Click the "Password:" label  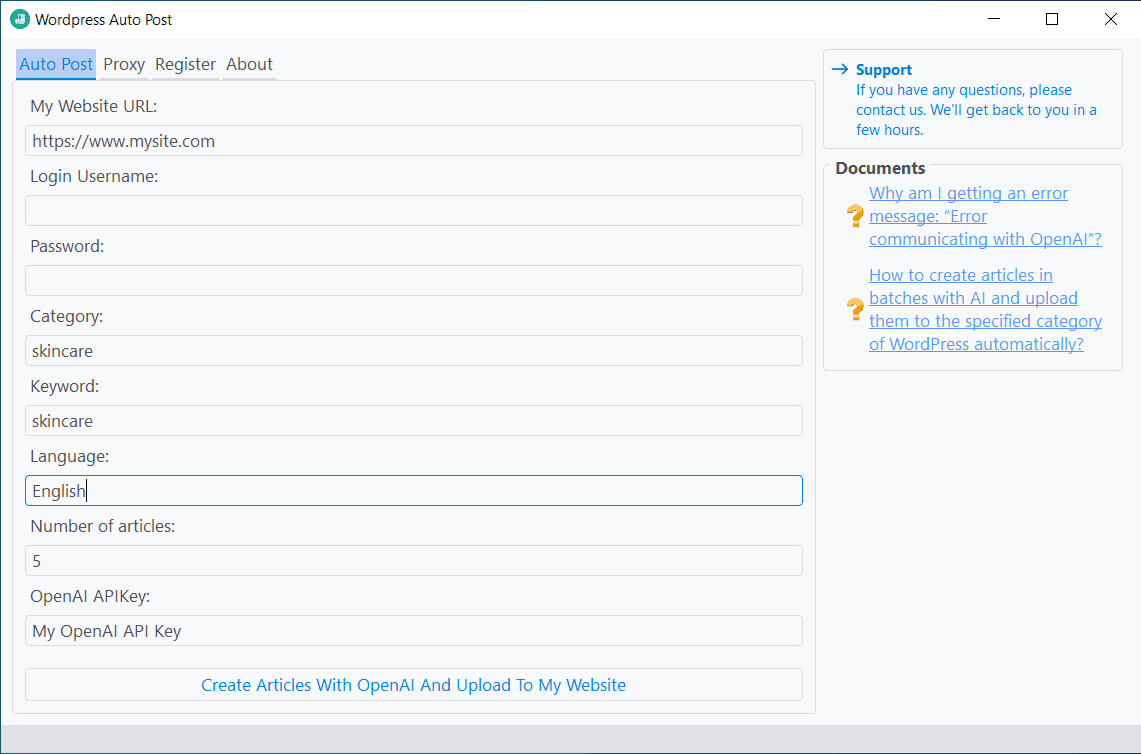click(x=67, y=246)
